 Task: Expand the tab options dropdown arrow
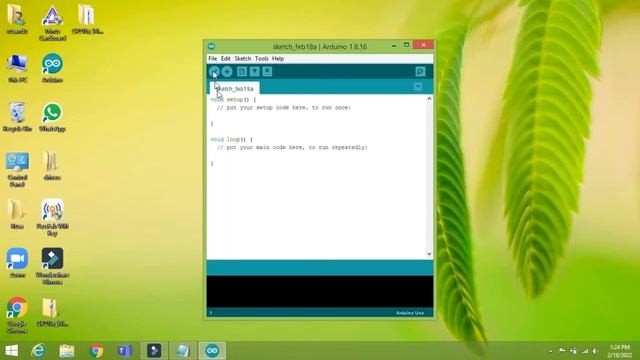[418, 87]
